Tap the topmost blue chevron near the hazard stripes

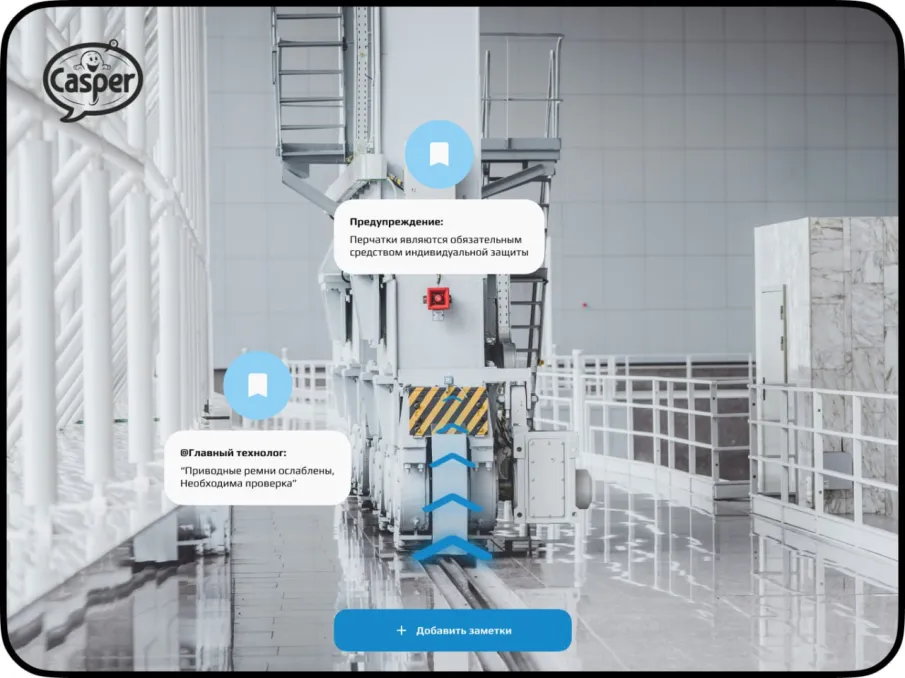point(454,429)
